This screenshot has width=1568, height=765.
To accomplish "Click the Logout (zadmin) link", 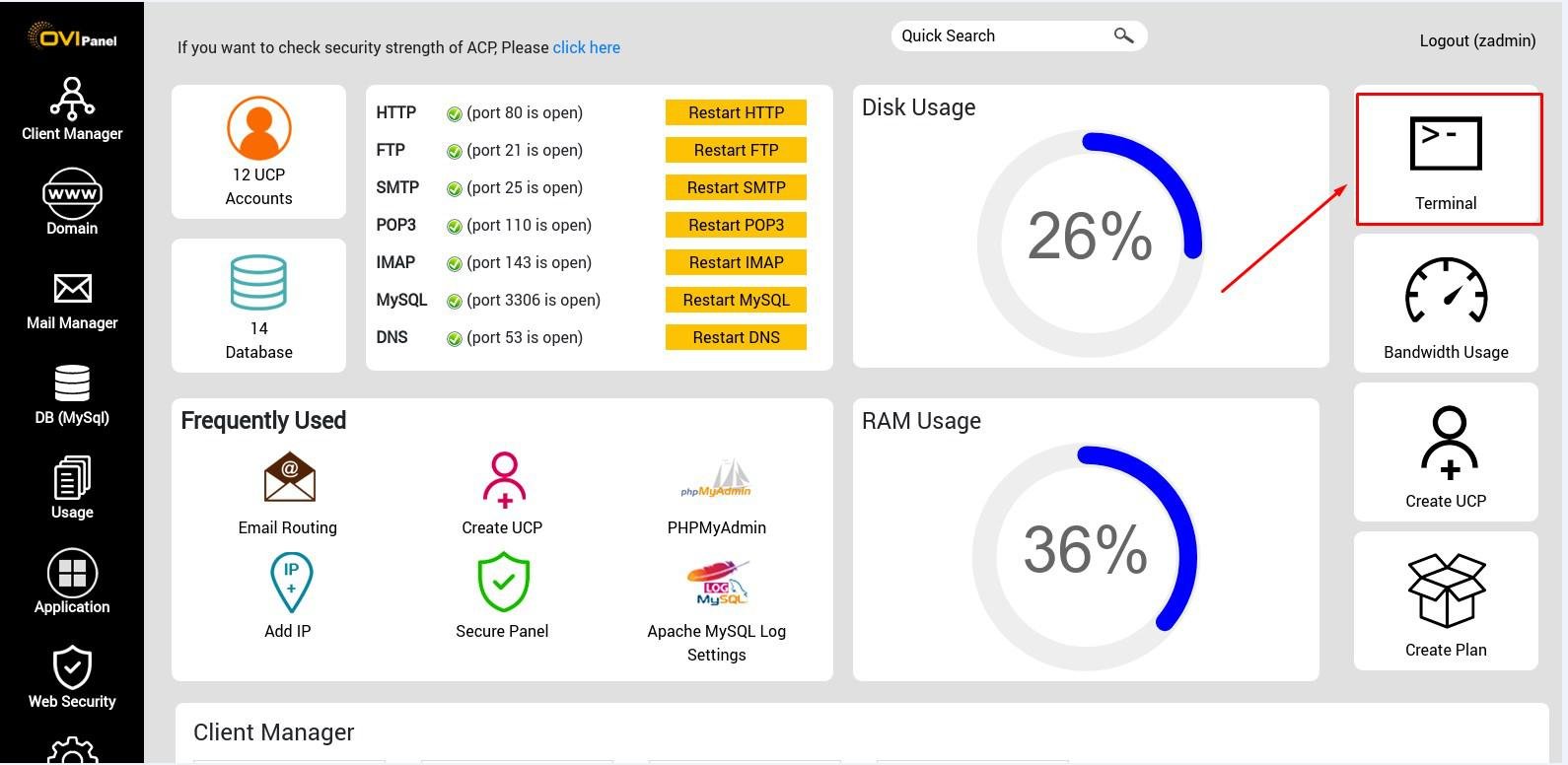I will pyautogui.click(x=1477, y=40).
